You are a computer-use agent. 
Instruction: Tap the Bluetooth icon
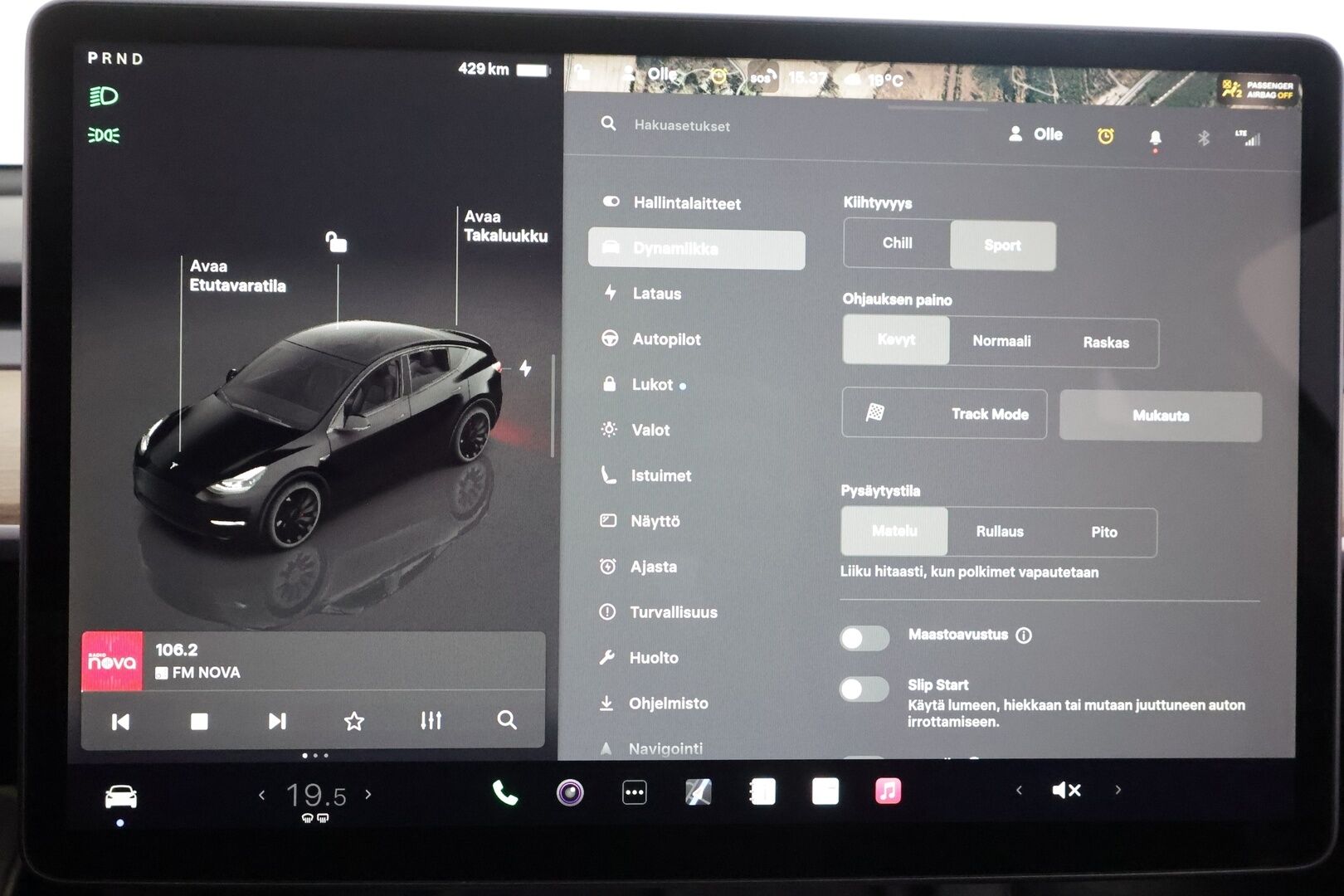pos(1204,138)
